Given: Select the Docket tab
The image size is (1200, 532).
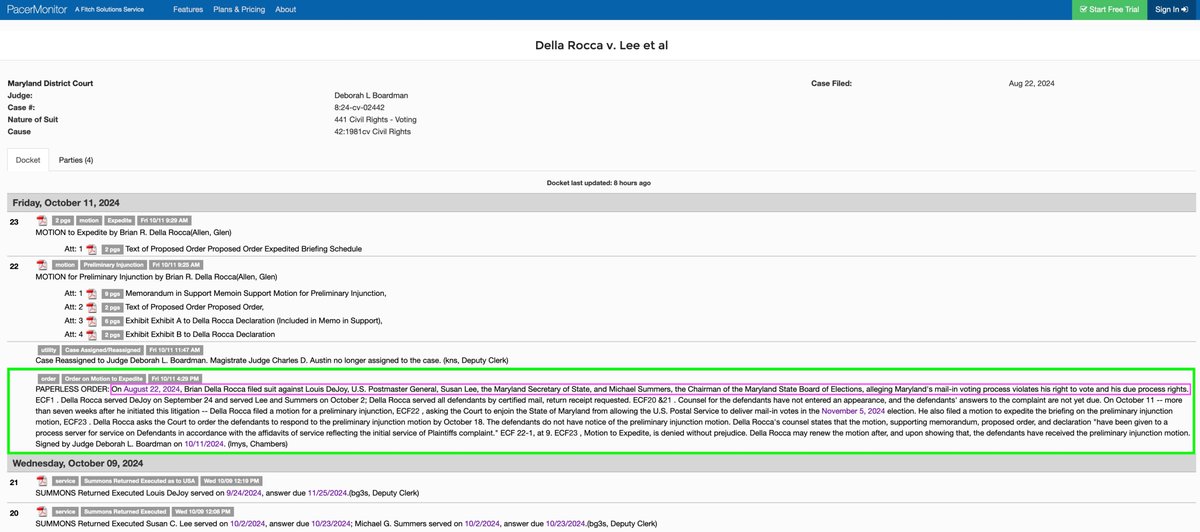Looking at the screenshot, I should coord(28,160).
